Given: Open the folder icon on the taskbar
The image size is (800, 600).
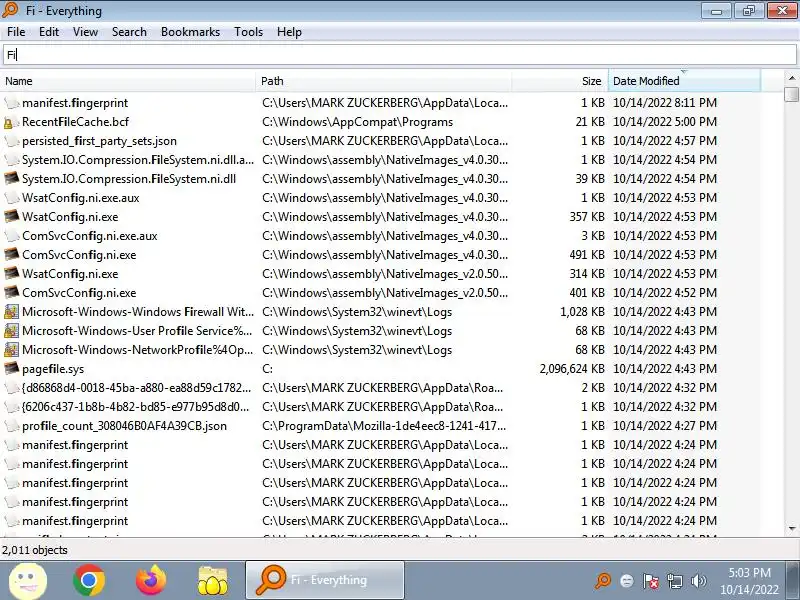Looking at the screenshot, I should click(x=213, y=581).
